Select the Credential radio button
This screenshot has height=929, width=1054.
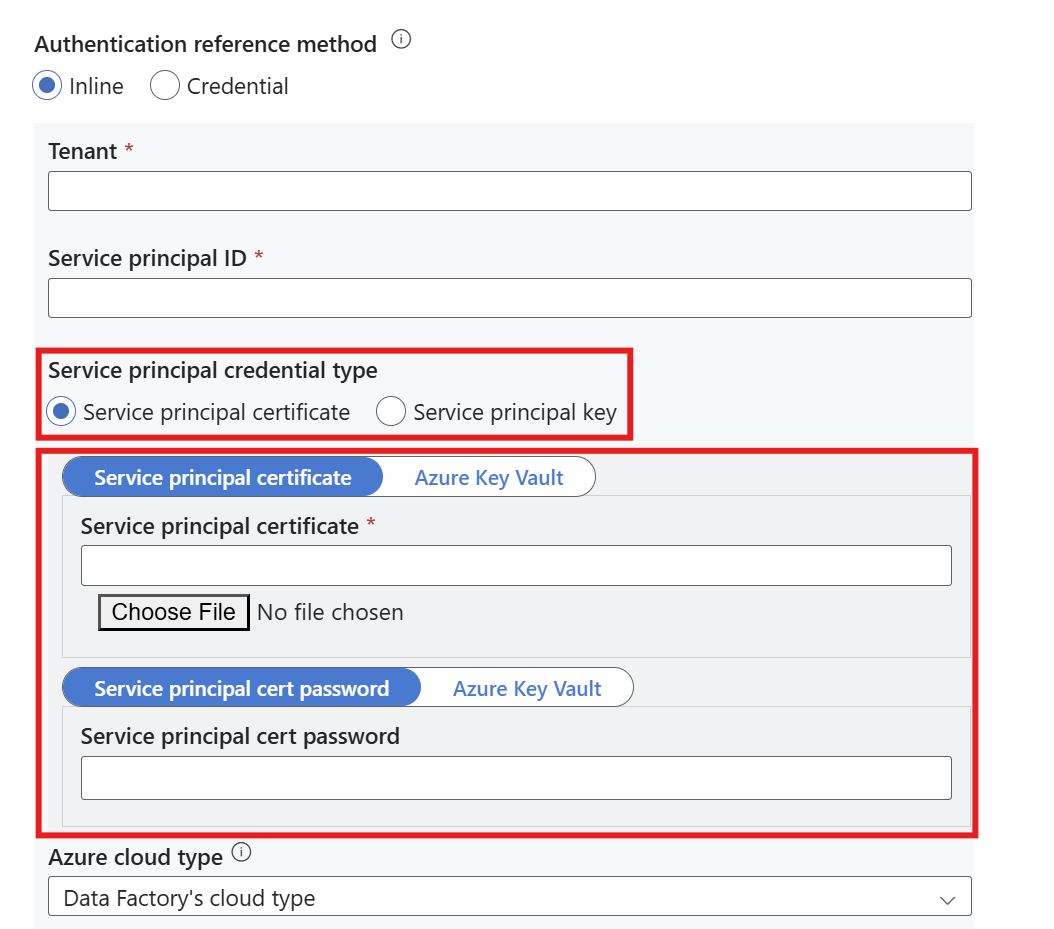[164, 86]
